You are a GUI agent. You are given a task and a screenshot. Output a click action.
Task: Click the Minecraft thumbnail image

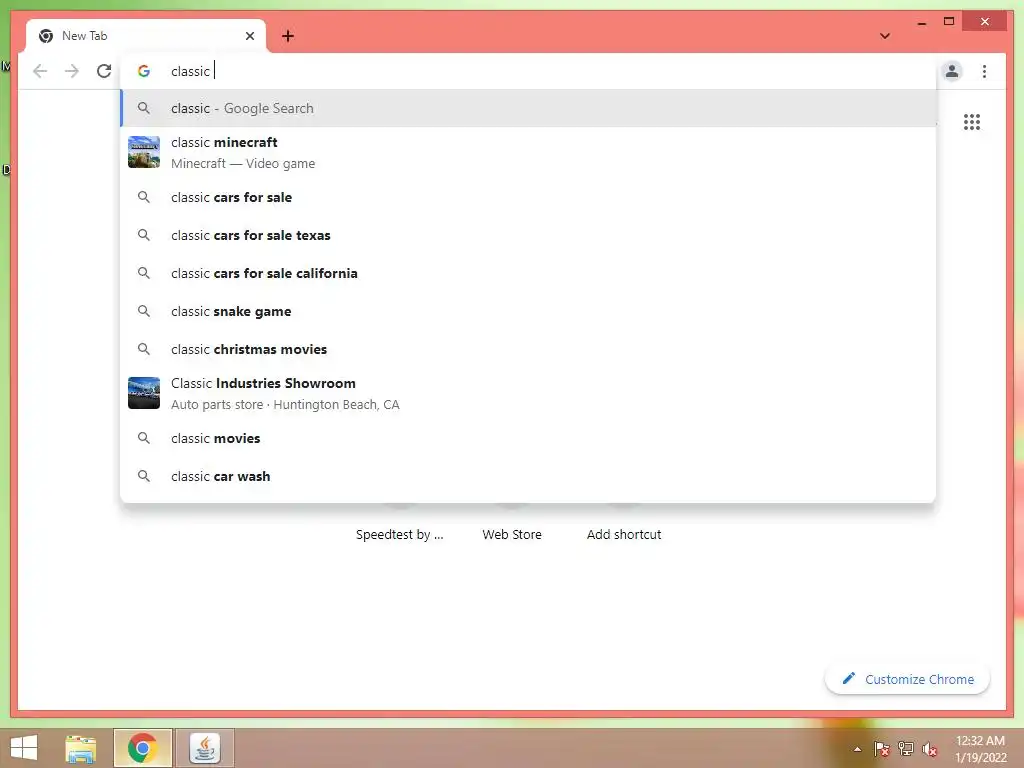[144, 152]
